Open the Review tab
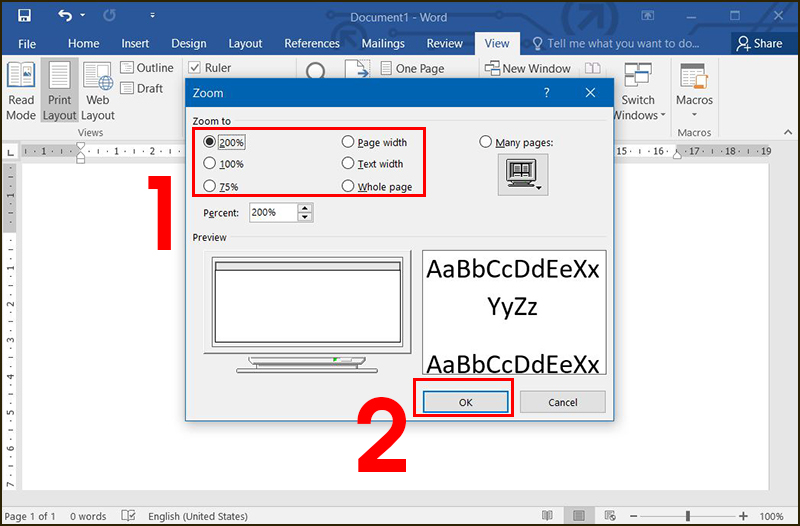800x526 pixels. [444, 43]
